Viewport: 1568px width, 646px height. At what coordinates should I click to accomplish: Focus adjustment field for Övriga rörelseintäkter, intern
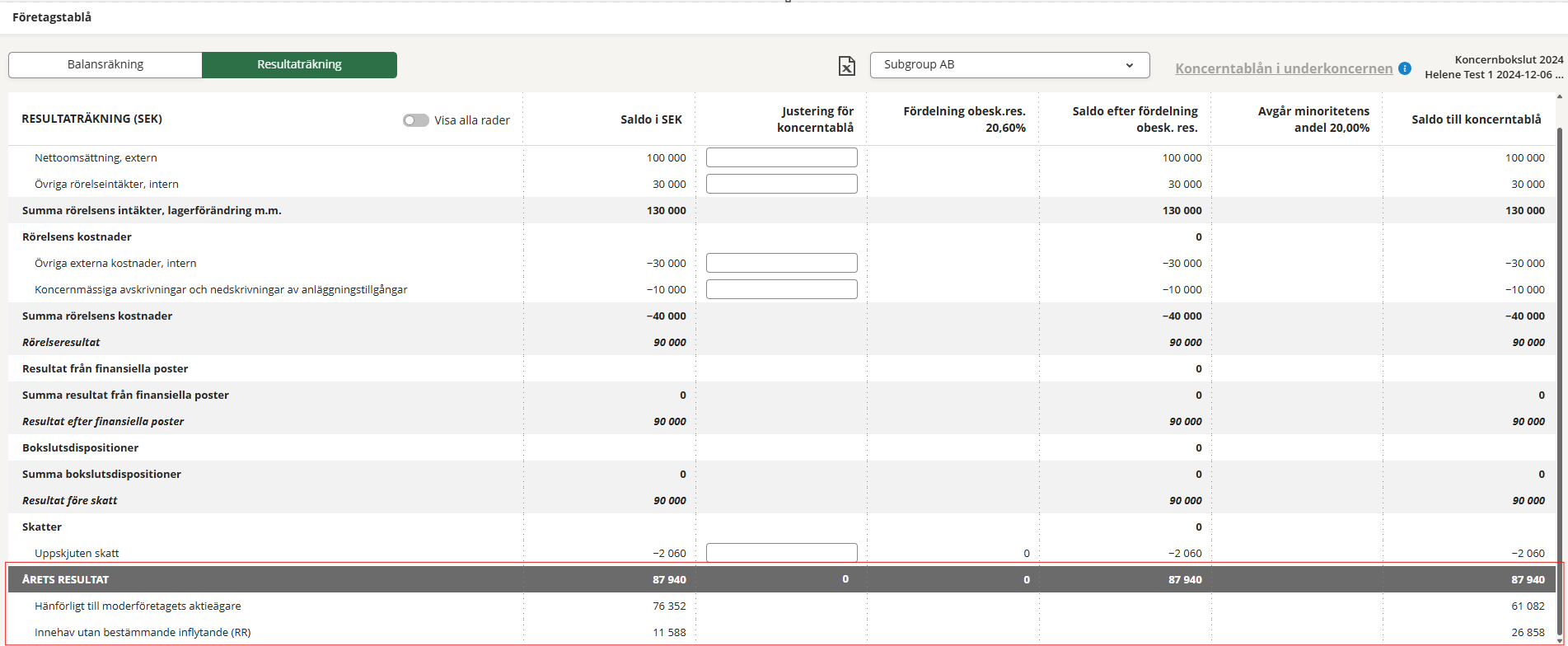[x=781, y=184]
